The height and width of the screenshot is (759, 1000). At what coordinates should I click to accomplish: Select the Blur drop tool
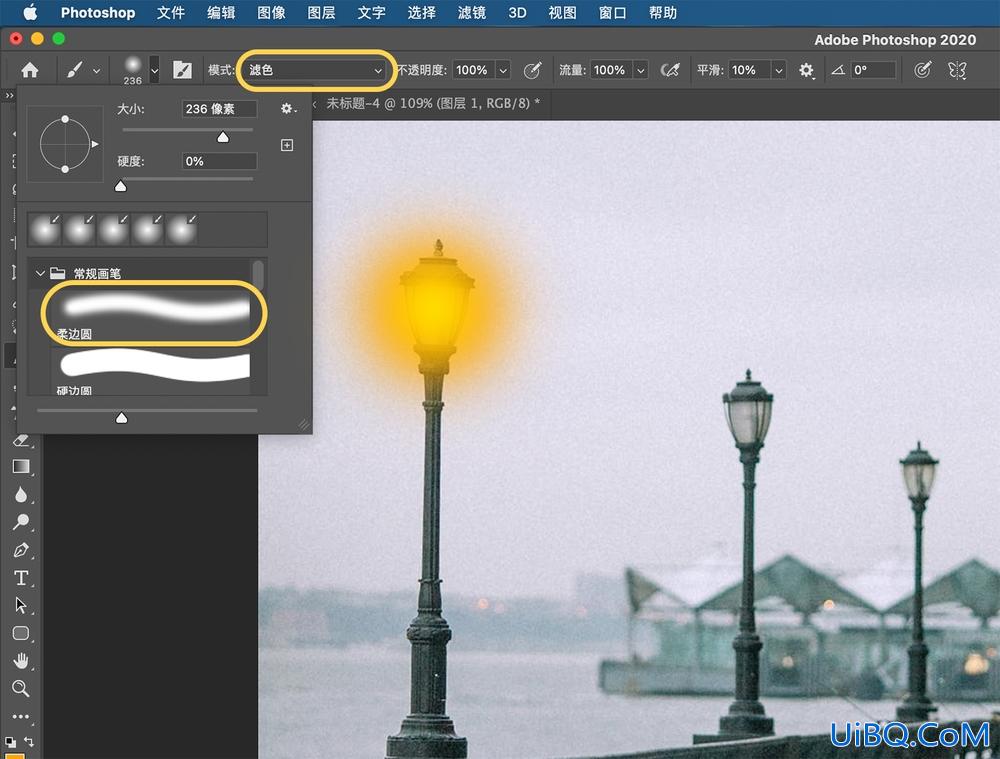point(21,495)
